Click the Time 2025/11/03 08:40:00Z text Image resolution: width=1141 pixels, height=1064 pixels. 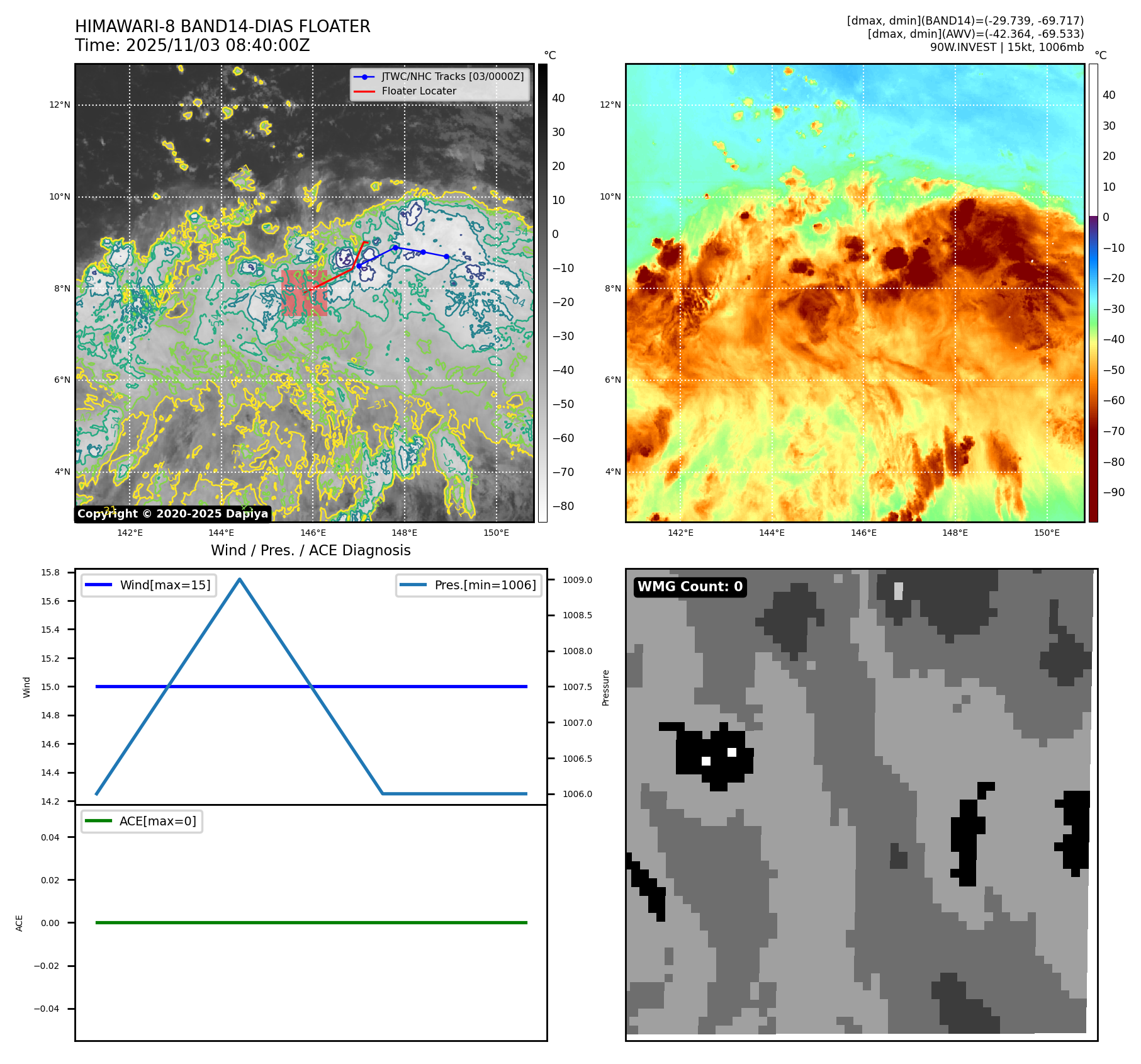[x=192, y=46]
